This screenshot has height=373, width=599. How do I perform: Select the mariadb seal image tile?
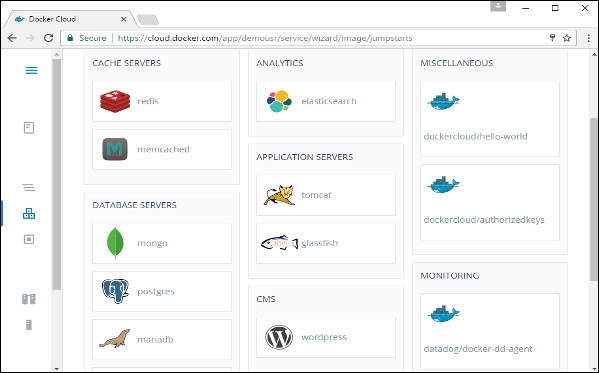[x=162, y=340]
